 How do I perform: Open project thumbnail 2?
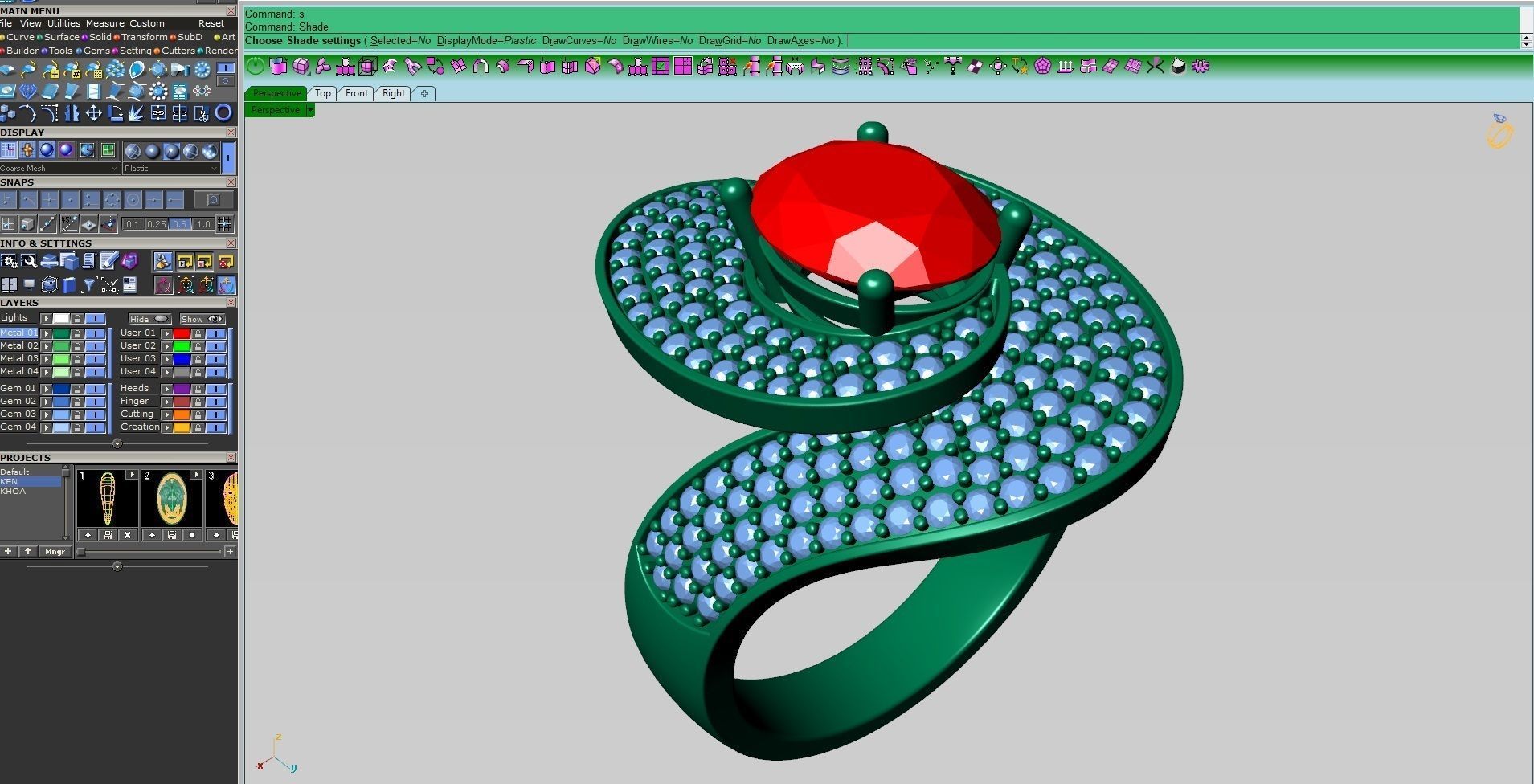click(x=171, y=500)
